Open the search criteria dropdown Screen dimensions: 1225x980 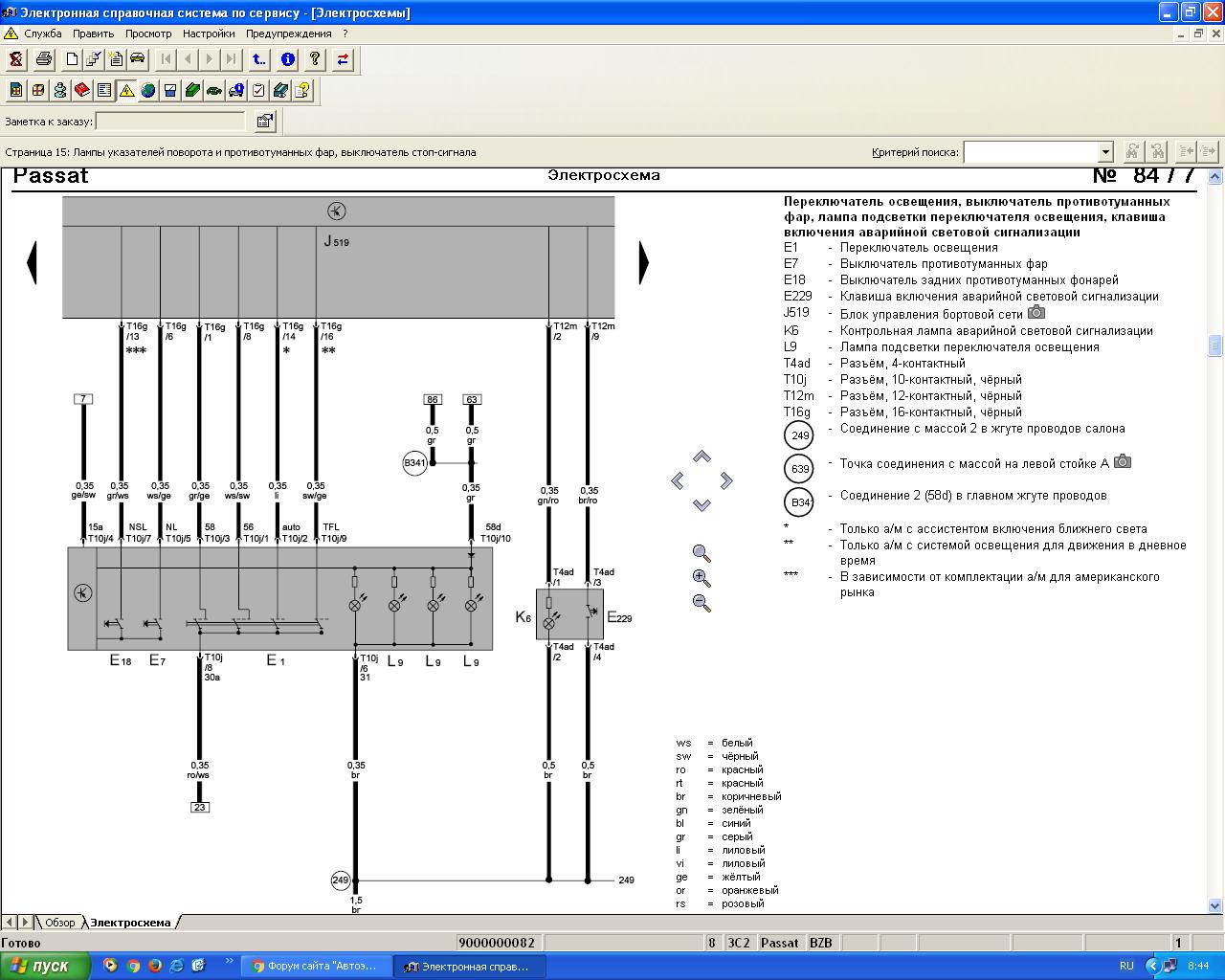click(1105, 152)
